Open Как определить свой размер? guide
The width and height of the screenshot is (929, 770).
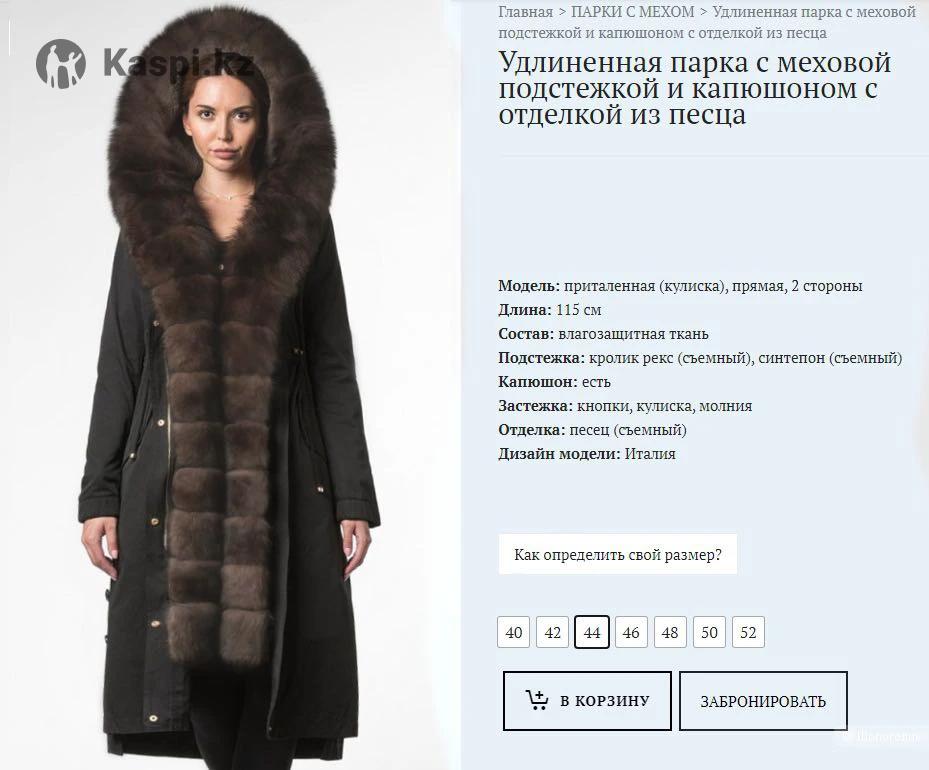tap(618, 554)
